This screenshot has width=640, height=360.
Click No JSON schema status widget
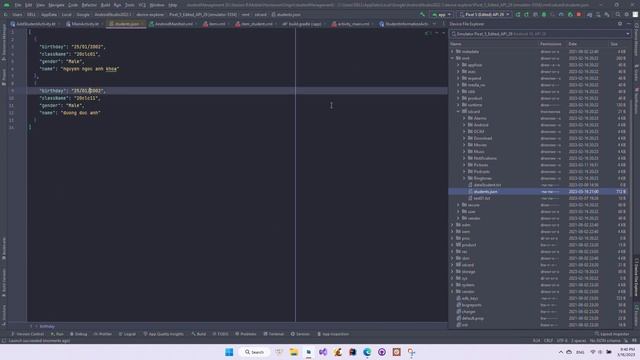point(605,341)
